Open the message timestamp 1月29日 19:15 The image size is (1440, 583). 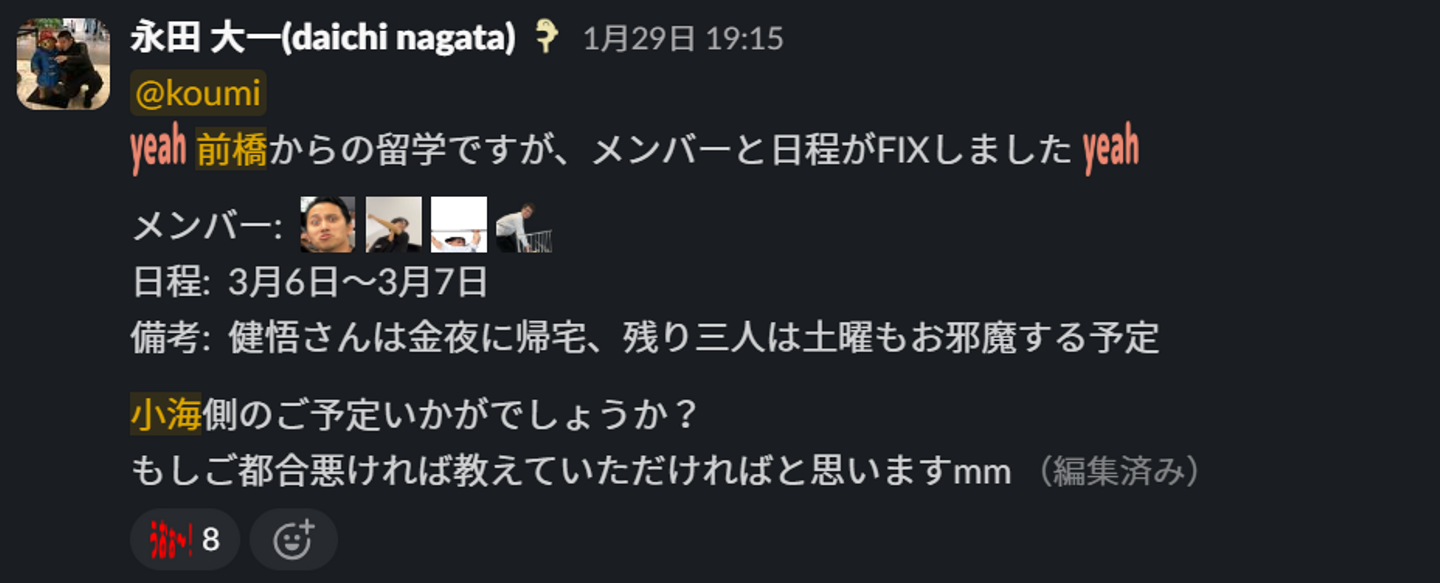(683, 39)
